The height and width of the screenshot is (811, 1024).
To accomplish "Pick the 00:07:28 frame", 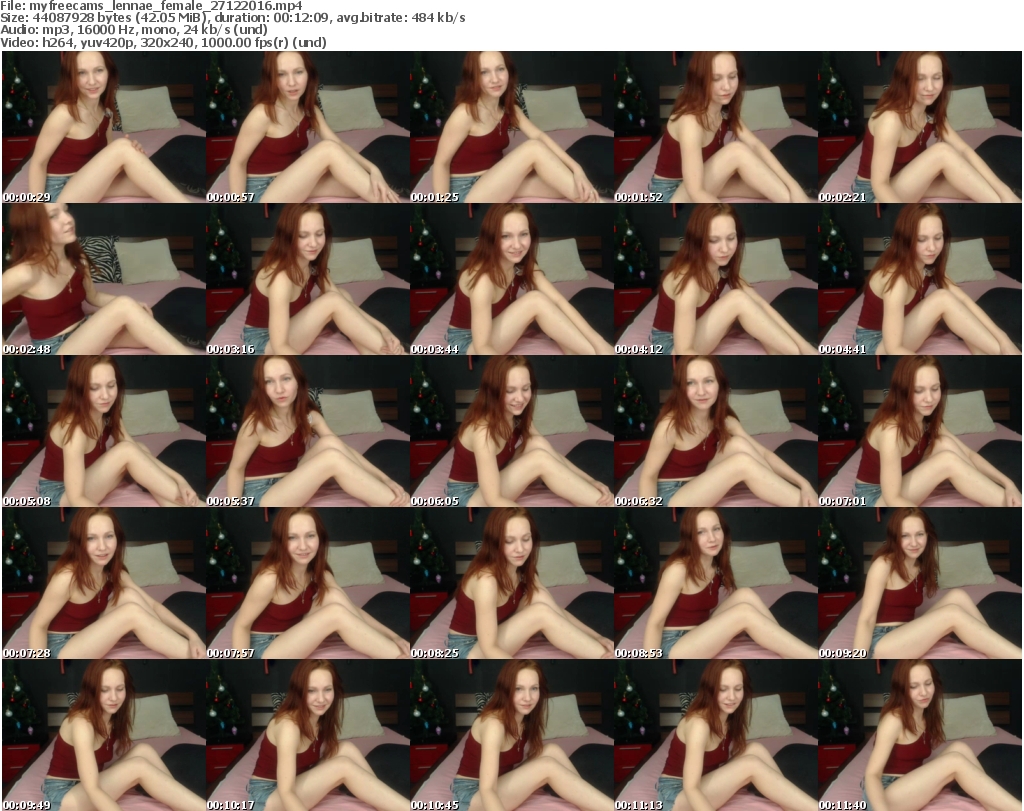I will coord(104,584).
